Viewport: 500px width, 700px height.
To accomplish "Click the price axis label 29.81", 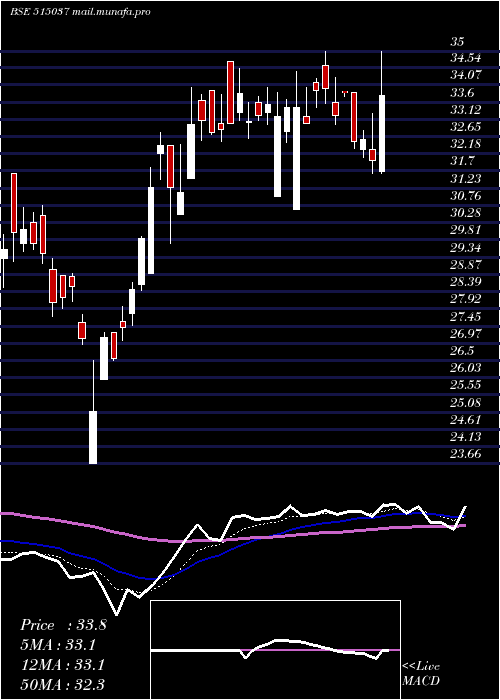I will (x=465, y=230).
